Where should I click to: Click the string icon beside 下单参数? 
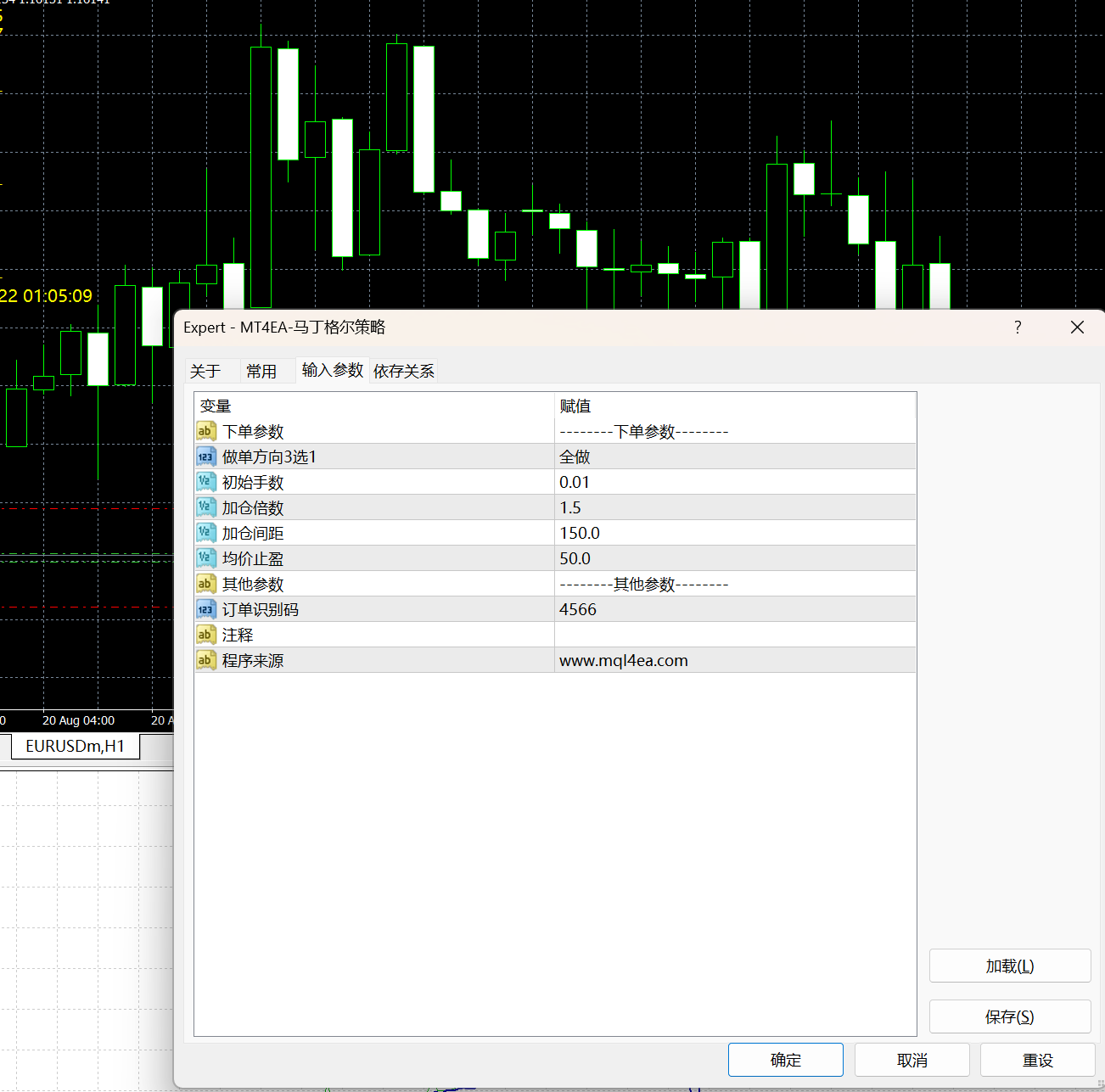[x=205, y=431]
